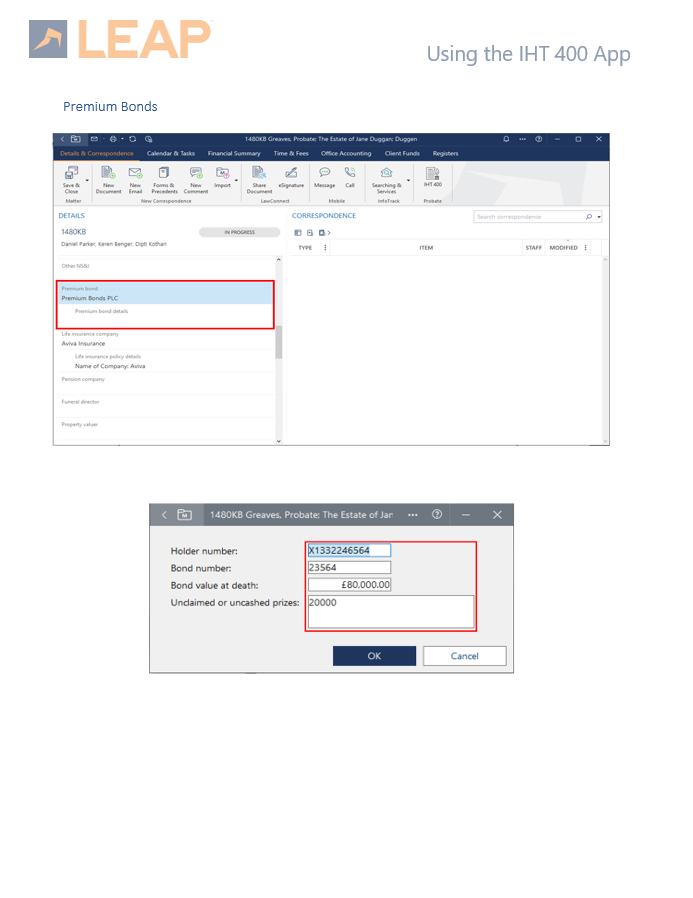
Task: Open the Searching & Services dropdown
Action: (x=408, y=181)
